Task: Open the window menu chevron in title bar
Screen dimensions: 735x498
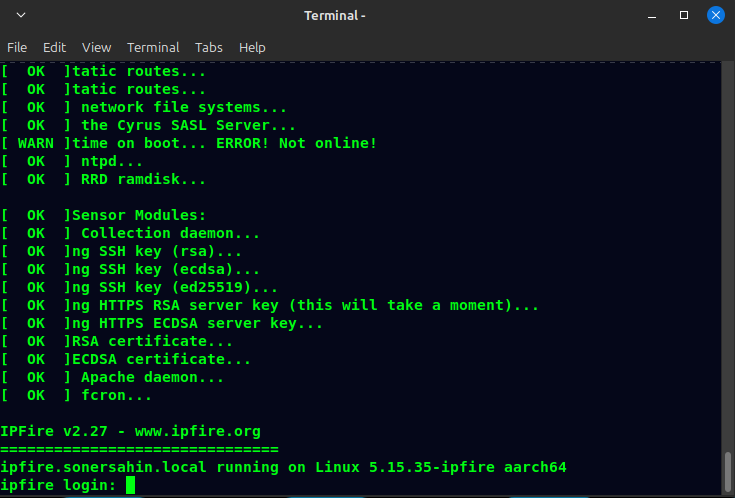Action: tap(21, 15)
